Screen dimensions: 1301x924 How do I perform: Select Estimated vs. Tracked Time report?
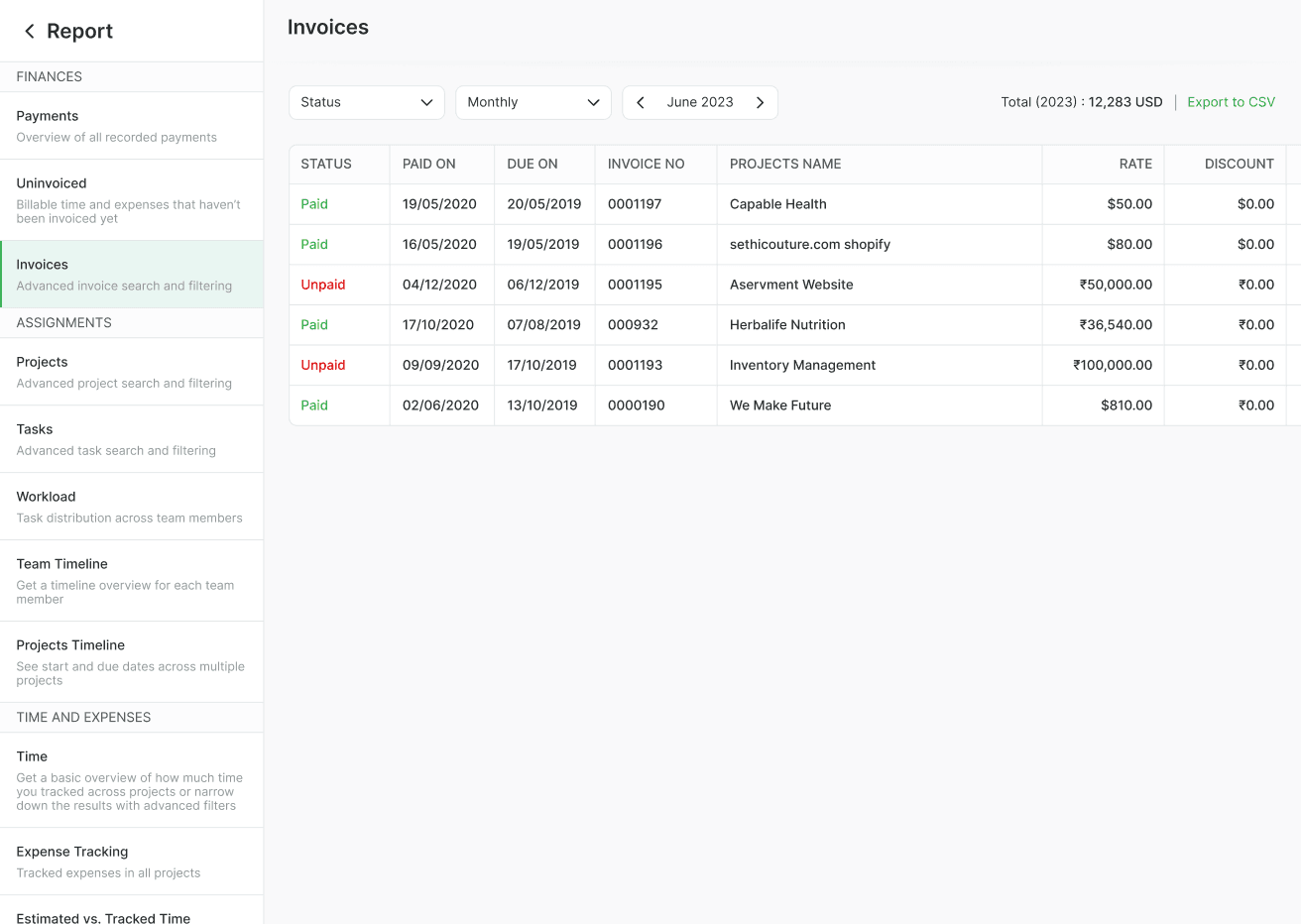click(103, 918)
